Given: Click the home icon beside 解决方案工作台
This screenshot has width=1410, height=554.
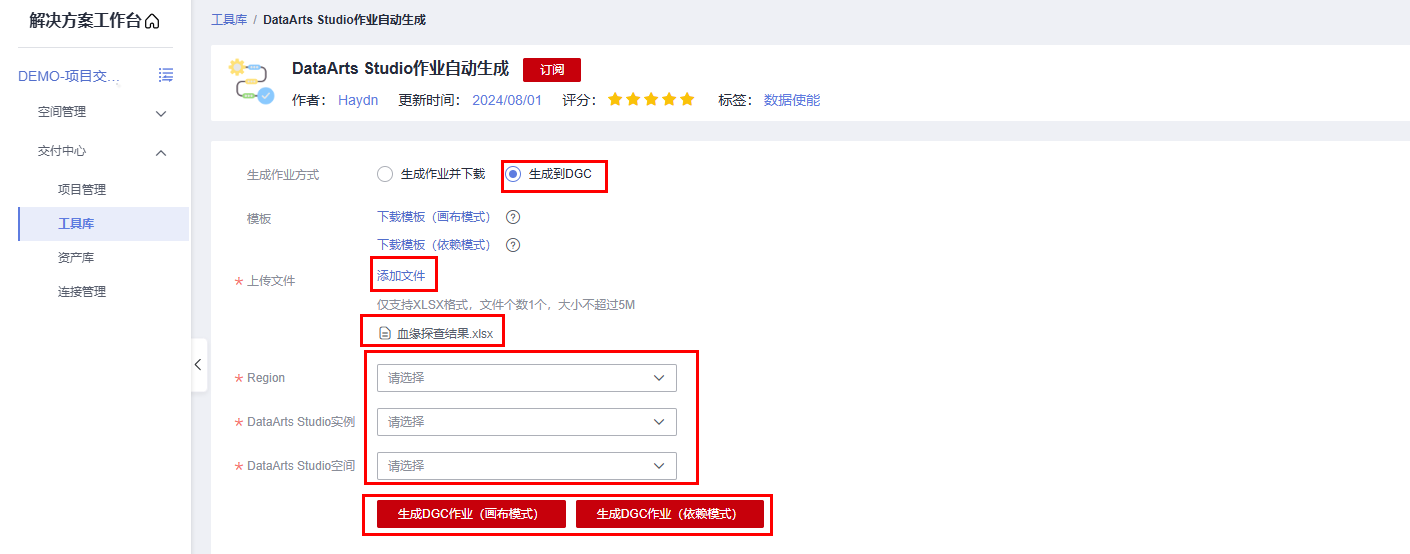Looking at the screenshot, I should (x=152, y=21).
